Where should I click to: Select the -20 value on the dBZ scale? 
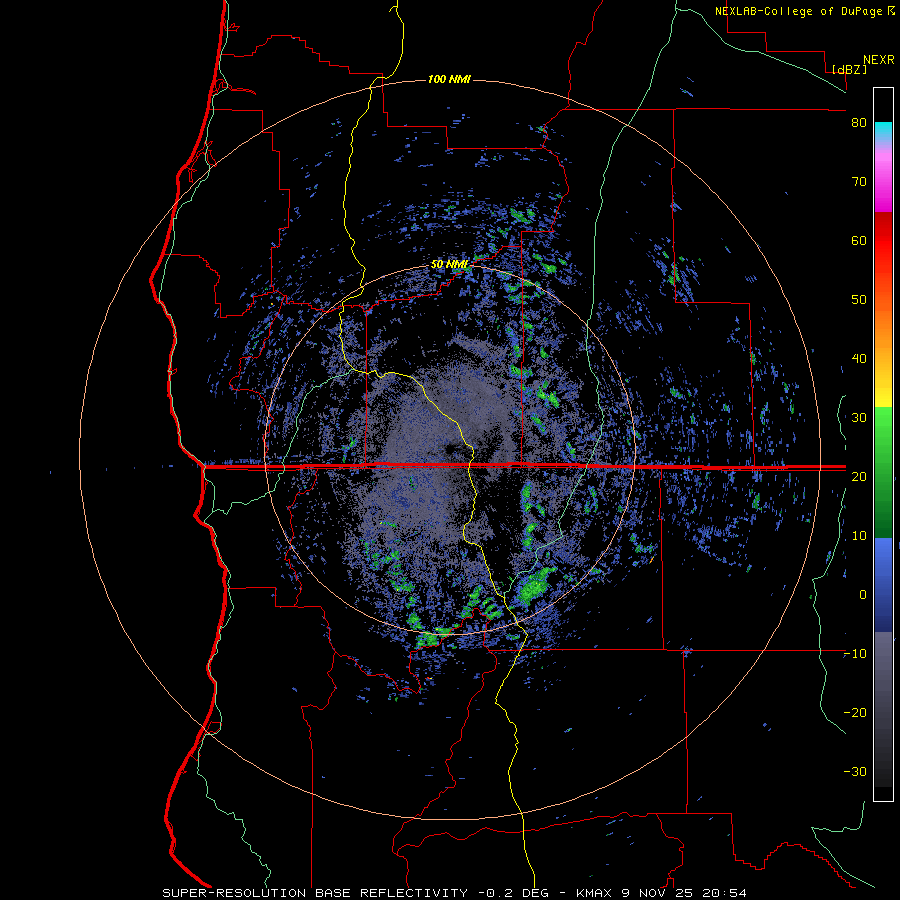[855, 712]
